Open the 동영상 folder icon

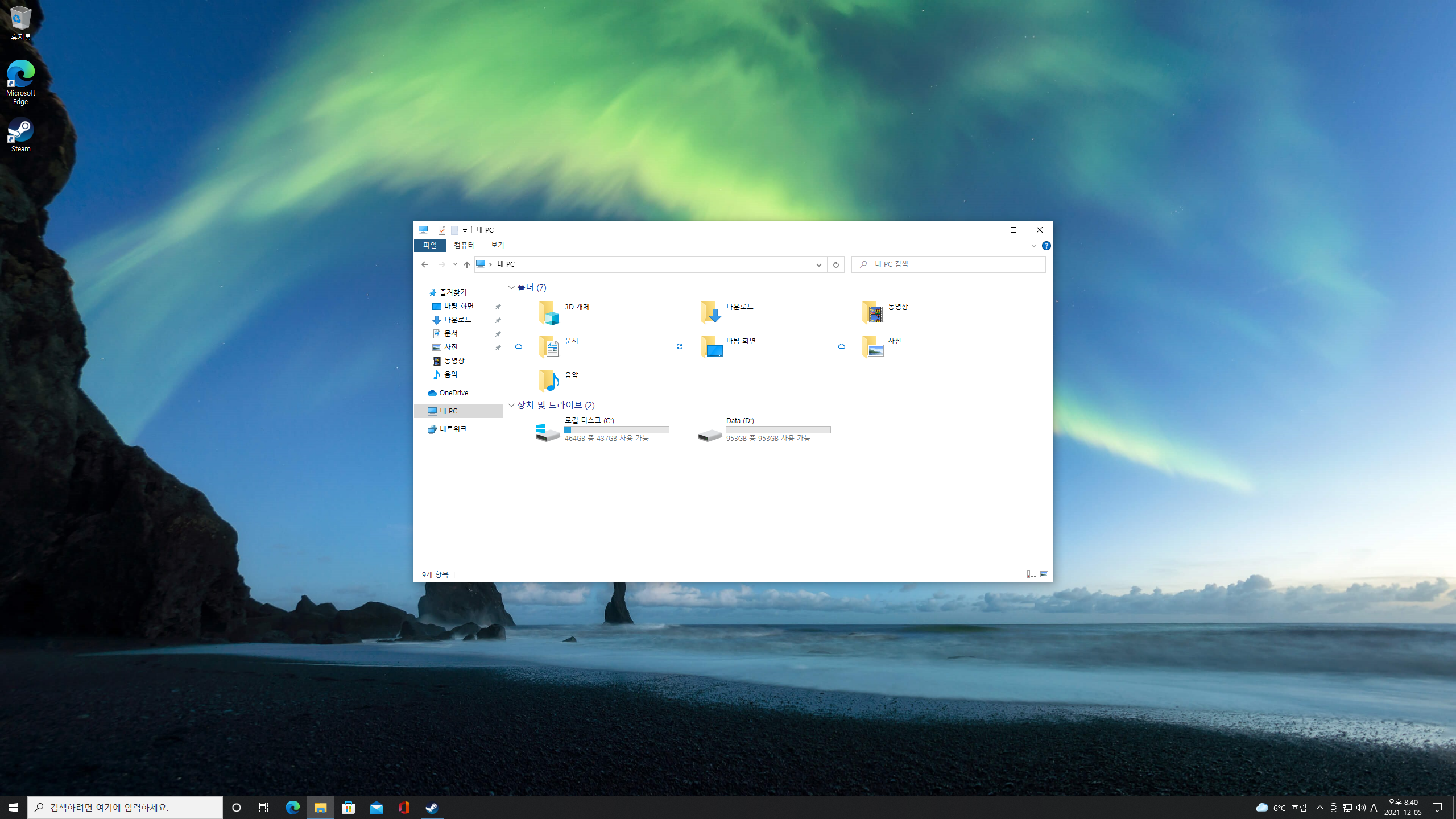pyautogui.click(x=872, y=313)
